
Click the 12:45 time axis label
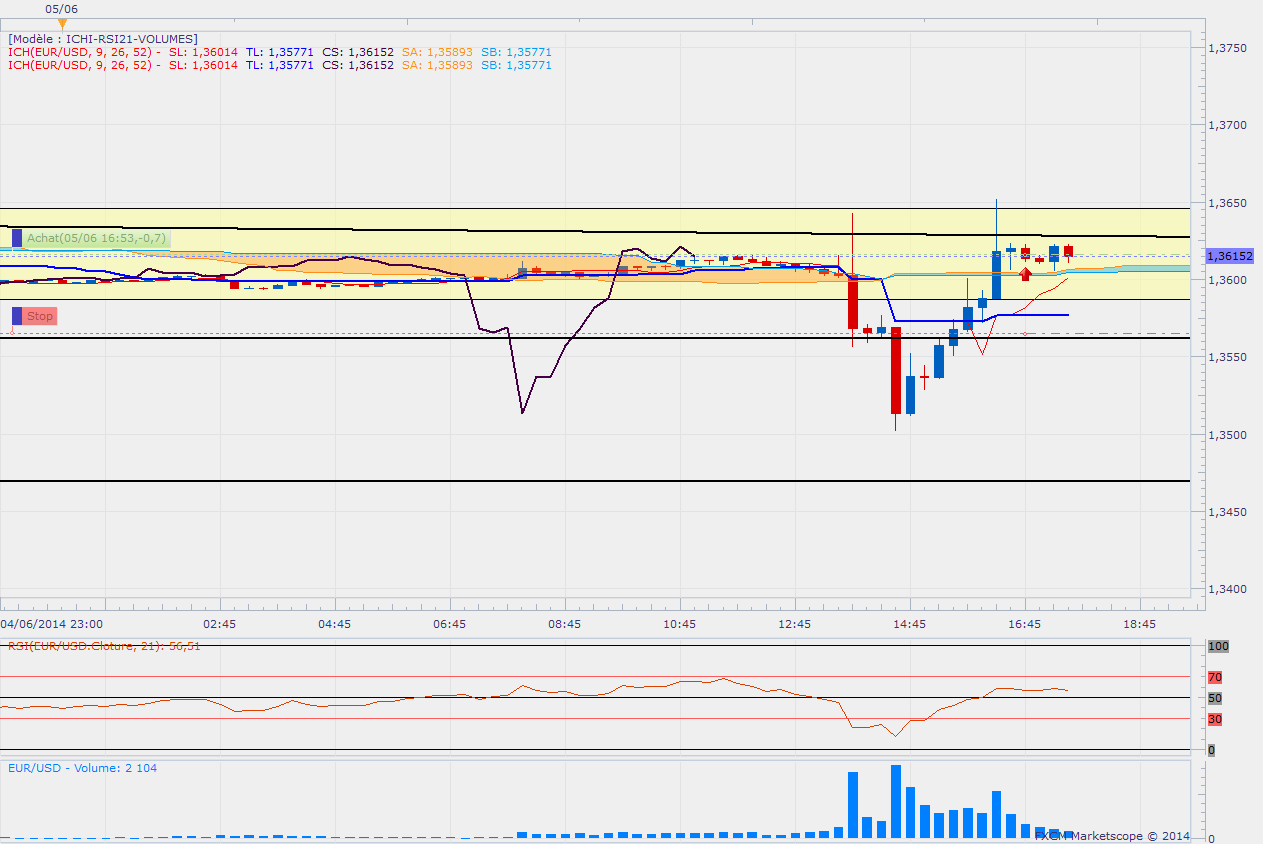[794, 624]
